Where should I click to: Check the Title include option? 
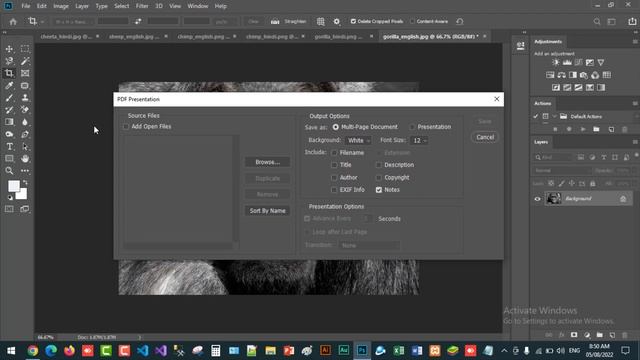click(334, 165)
